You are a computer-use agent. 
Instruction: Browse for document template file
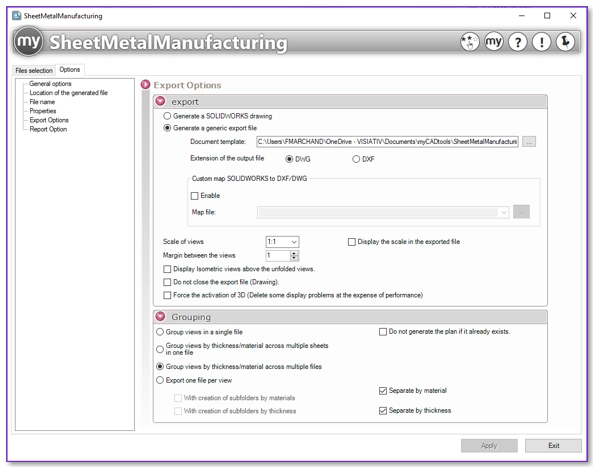pos(529,142)
